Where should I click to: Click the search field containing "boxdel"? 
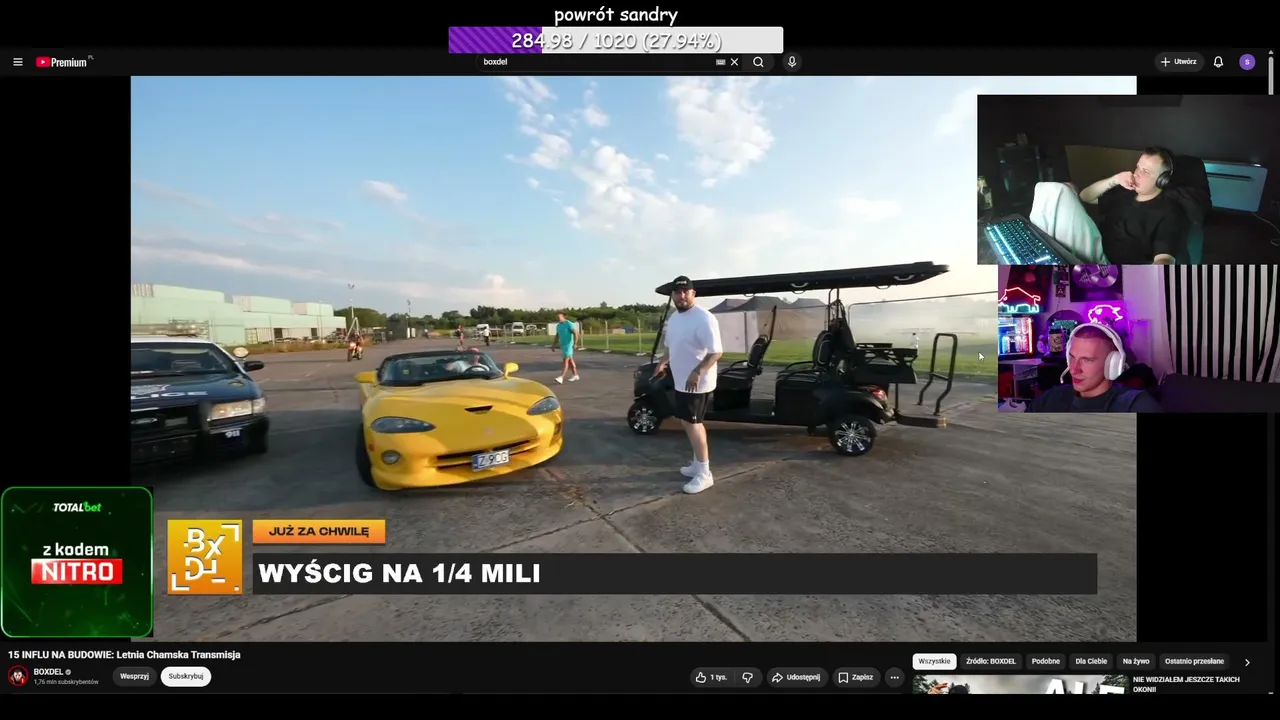point(597,62)
